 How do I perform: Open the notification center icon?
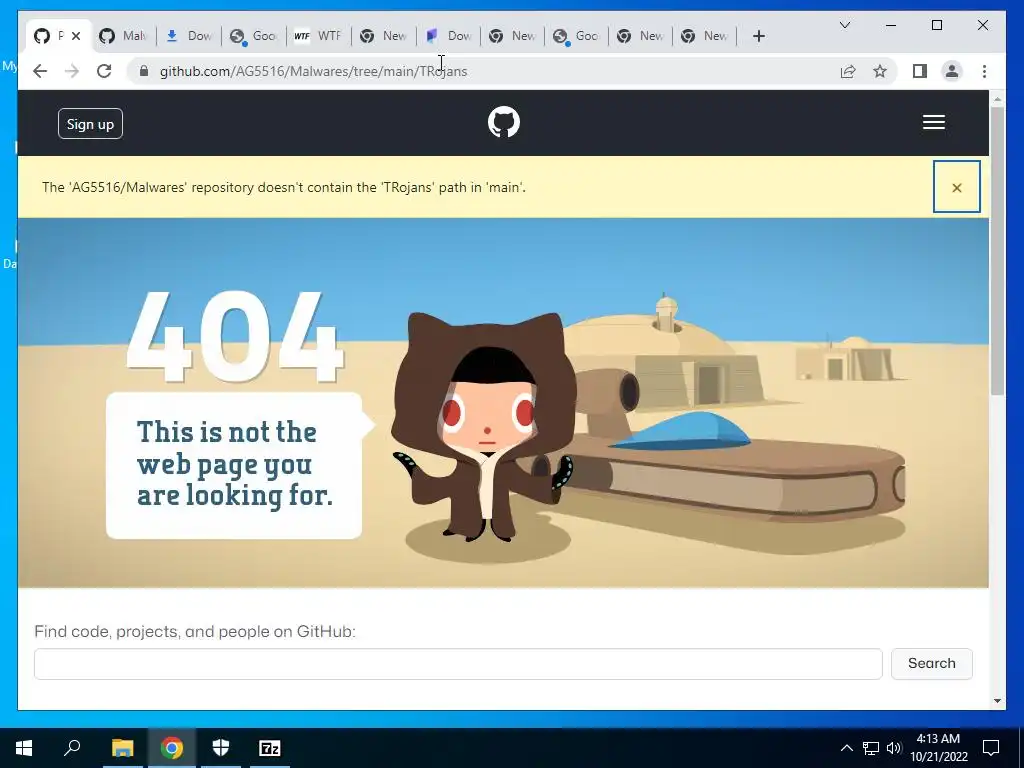[991, 748]
